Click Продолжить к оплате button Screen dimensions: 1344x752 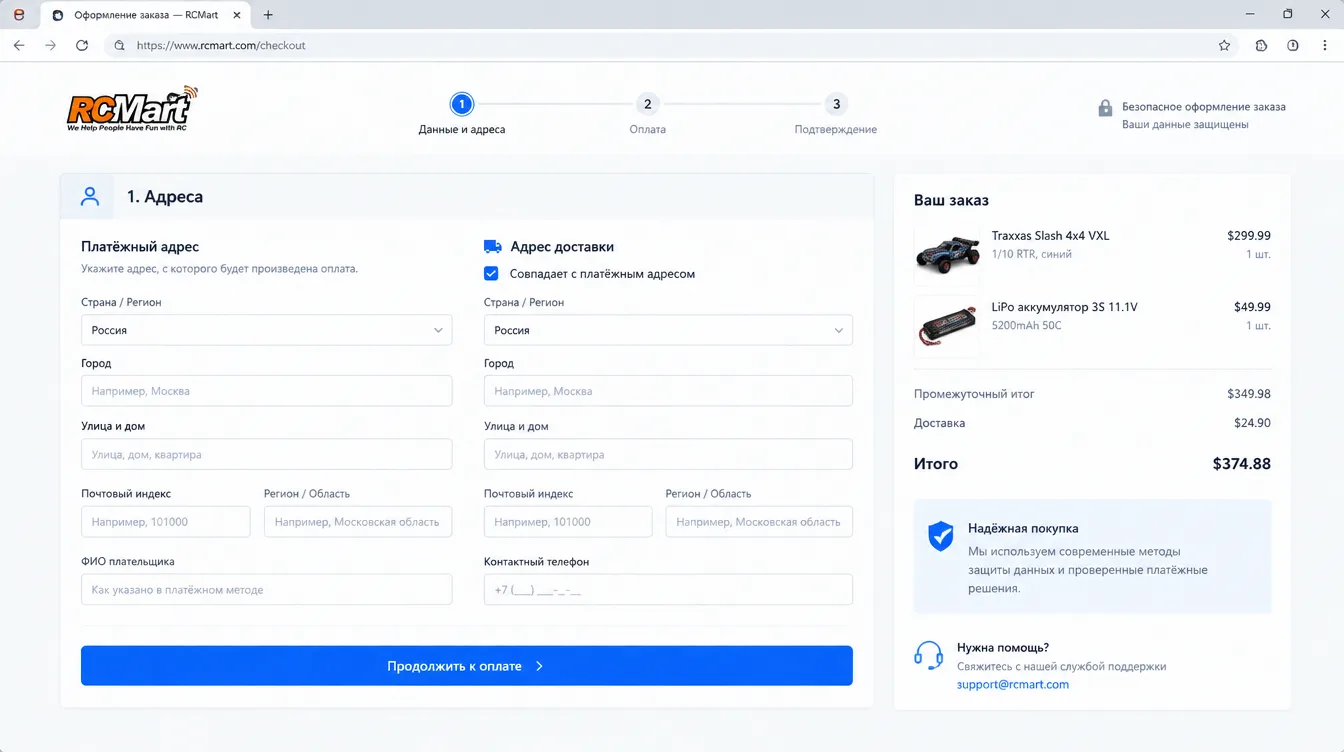coord(467,666)
